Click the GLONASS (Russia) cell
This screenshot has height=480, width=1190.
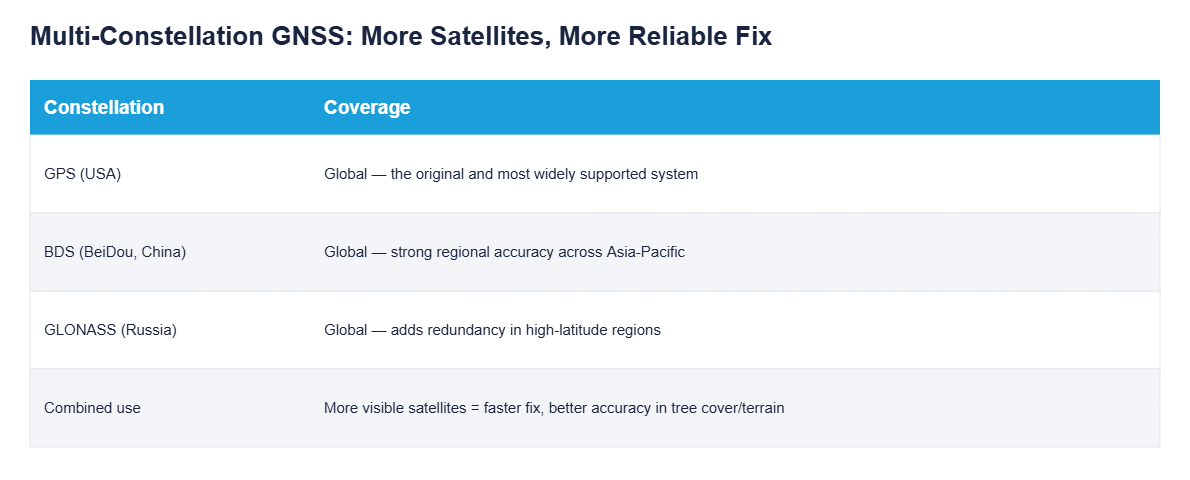pos(110,330)
